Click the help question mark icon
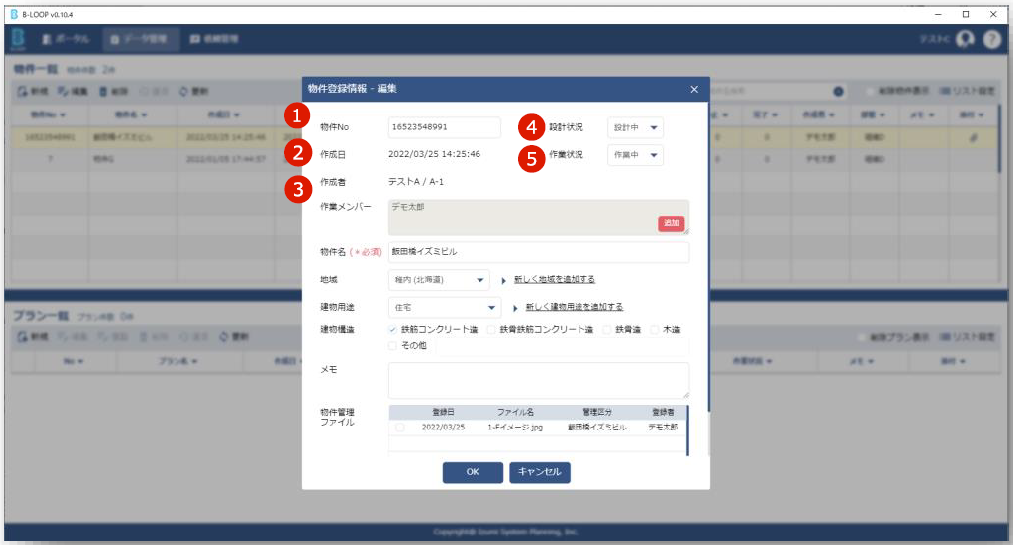1013x545 pixels. (991, 39)
